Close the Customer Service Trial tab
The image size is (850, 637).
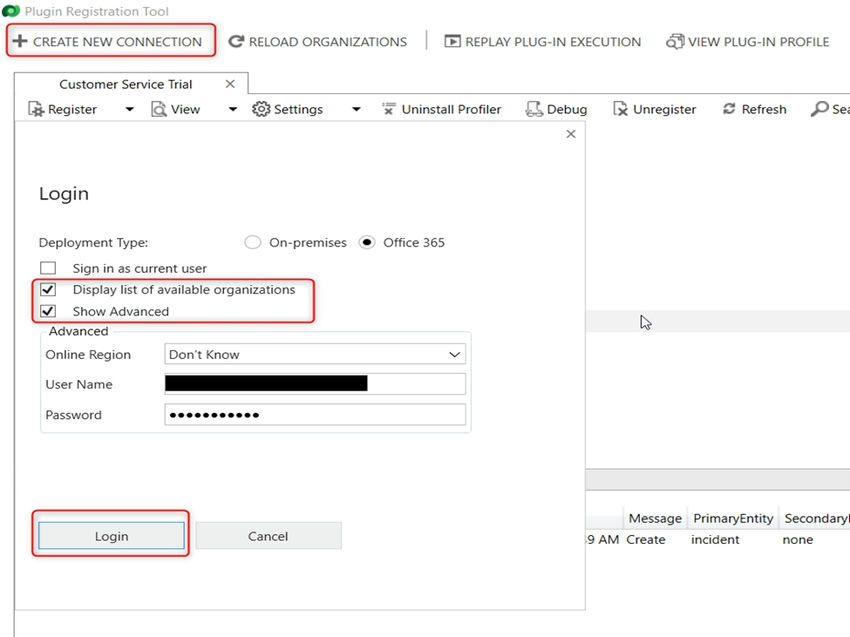pyautogui.click(x=230, y=84)
